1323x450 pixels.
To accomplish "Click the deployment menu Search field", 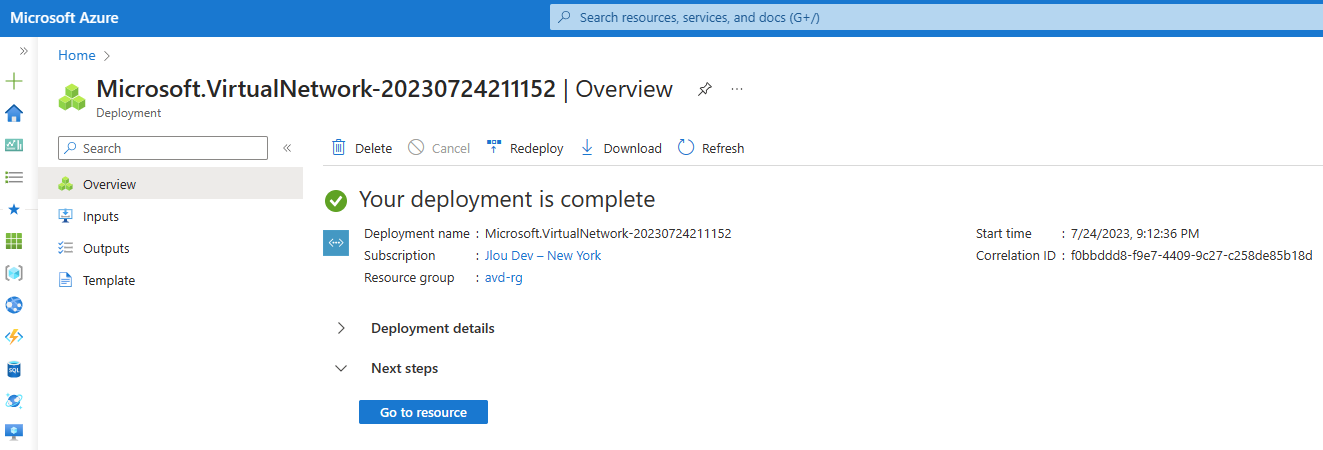I will pyautogui.click(x=163, y=148).
